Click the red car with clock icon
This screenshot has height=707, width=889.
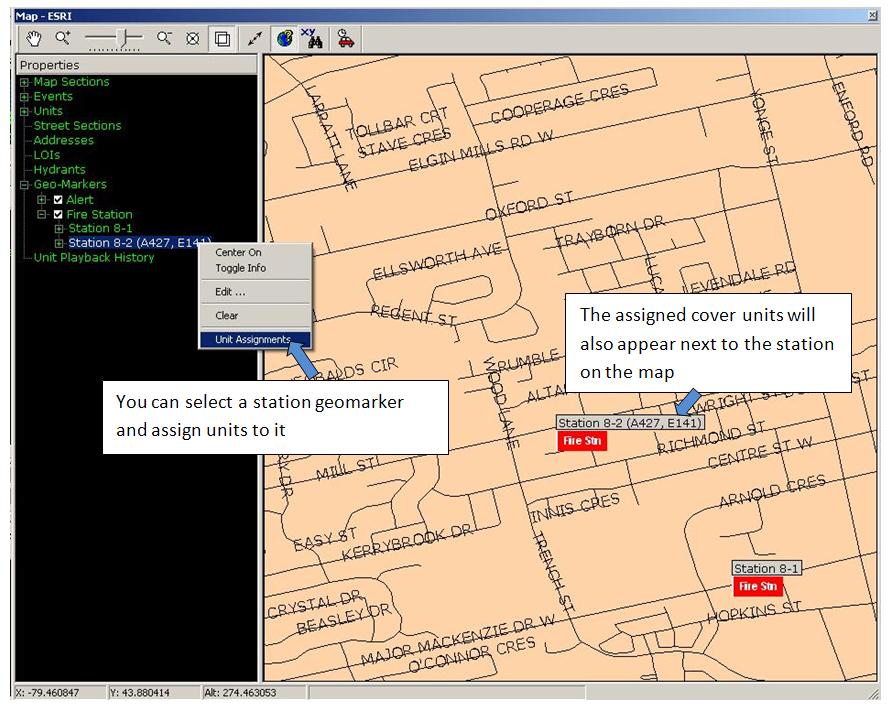(x=345, y=38)
